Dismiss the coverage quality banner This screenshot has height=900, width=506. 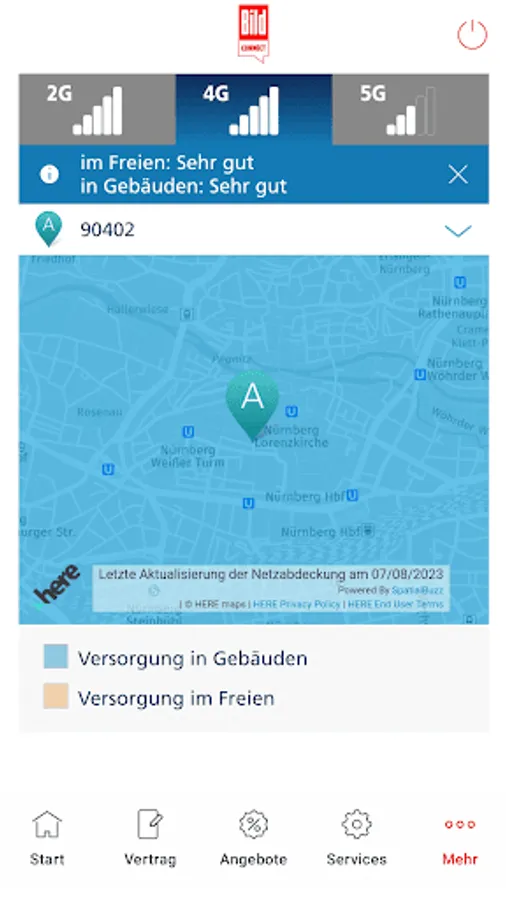pyautogui.click(x=458, y=174)
